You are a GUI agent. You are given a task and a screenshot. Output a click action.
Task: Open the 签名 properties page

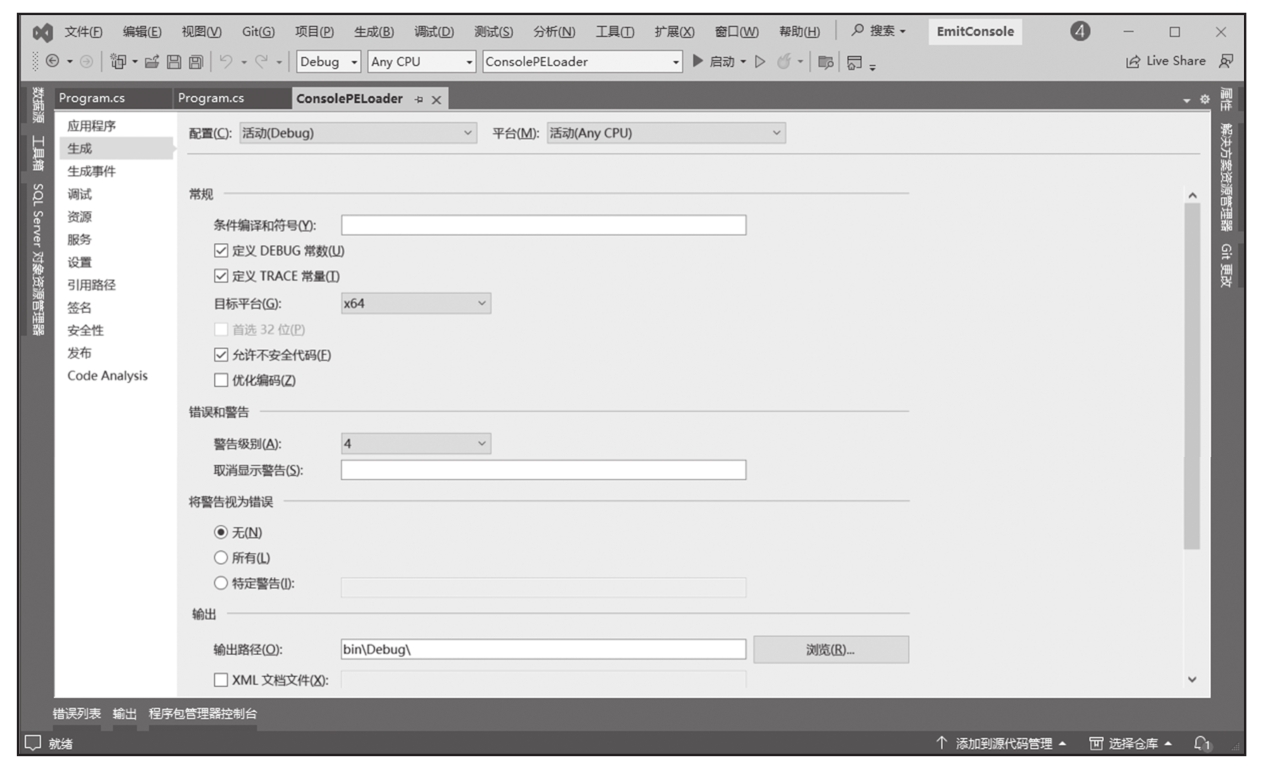79,308
